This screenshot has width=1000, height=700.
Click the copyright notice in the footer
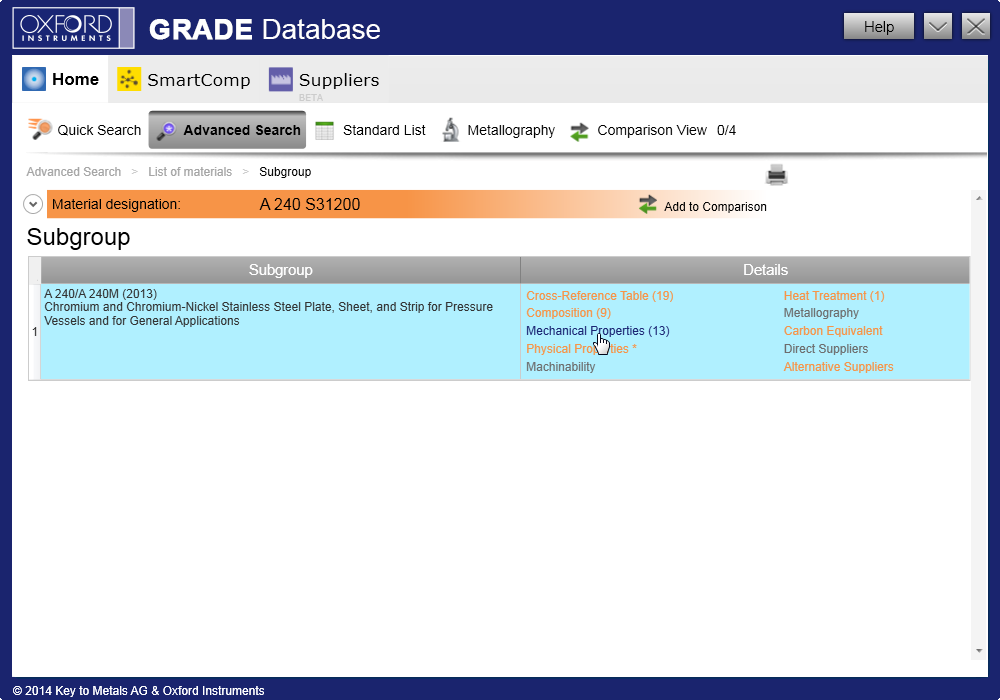click(x=138, y=690)
